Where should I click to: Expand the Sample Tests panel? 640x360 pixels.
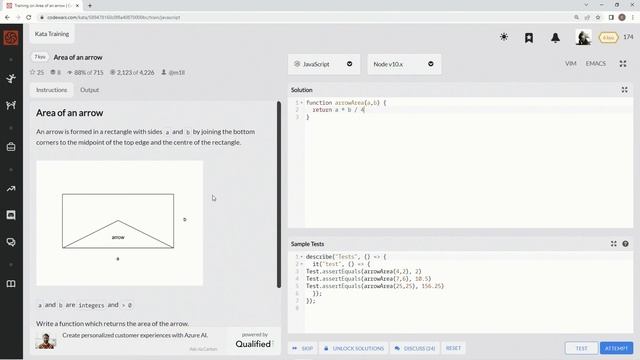pyautogui.click(x=613, y=244)
